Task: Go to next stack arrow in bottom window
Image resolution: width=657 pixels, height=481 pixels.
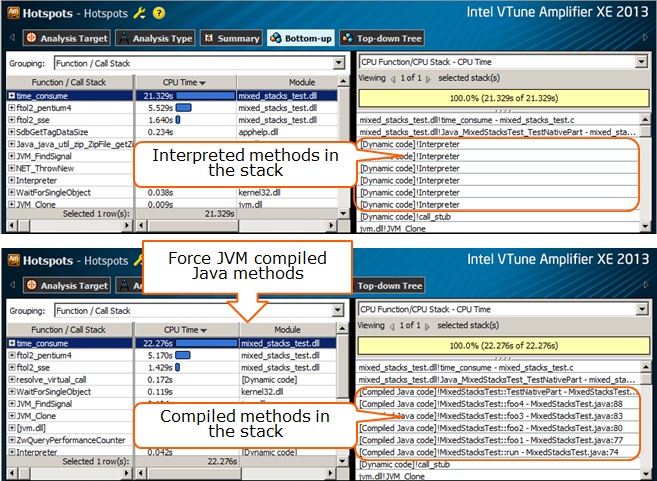Action: pos(427,326)
